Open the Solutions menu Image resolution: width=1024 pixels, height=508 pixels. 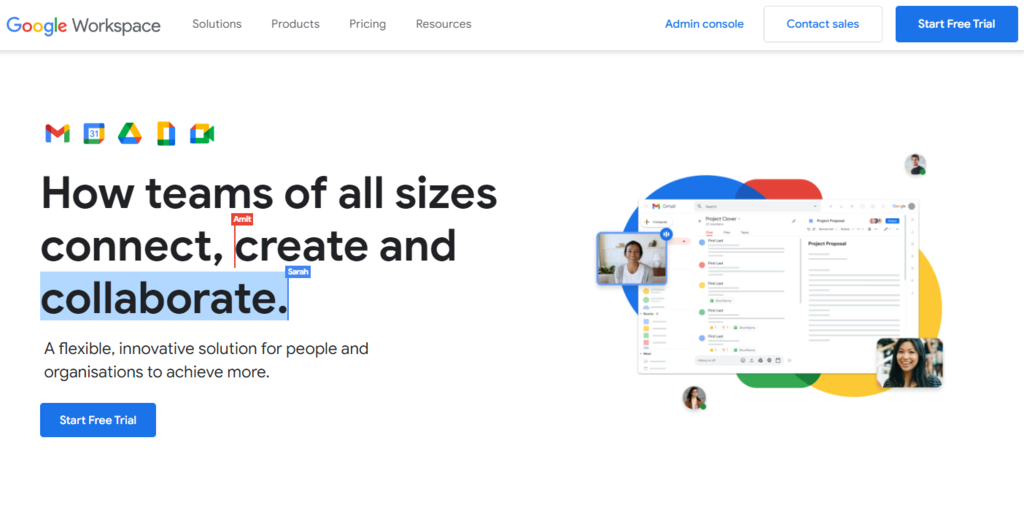click(x=217, y=24)
